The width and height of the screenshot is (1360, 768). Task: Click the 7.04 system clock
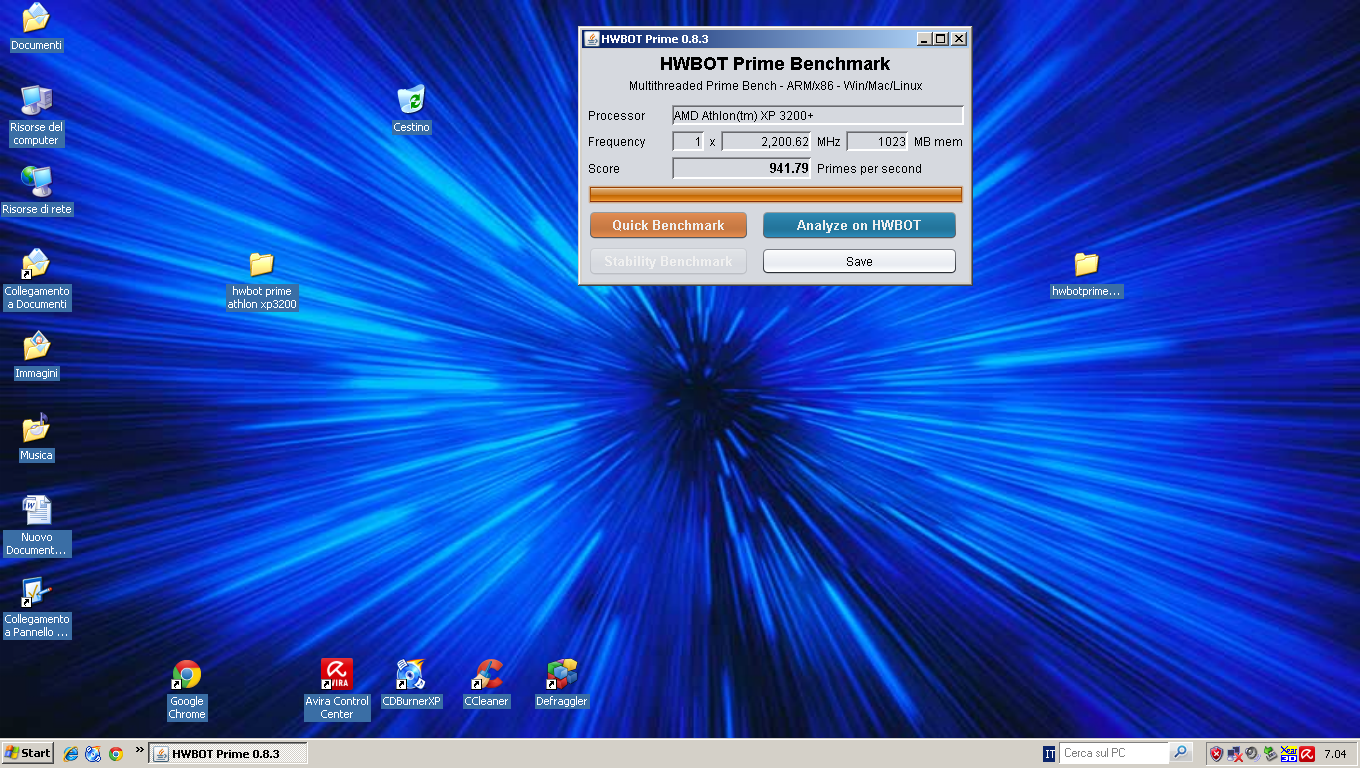click(1335, 754)
